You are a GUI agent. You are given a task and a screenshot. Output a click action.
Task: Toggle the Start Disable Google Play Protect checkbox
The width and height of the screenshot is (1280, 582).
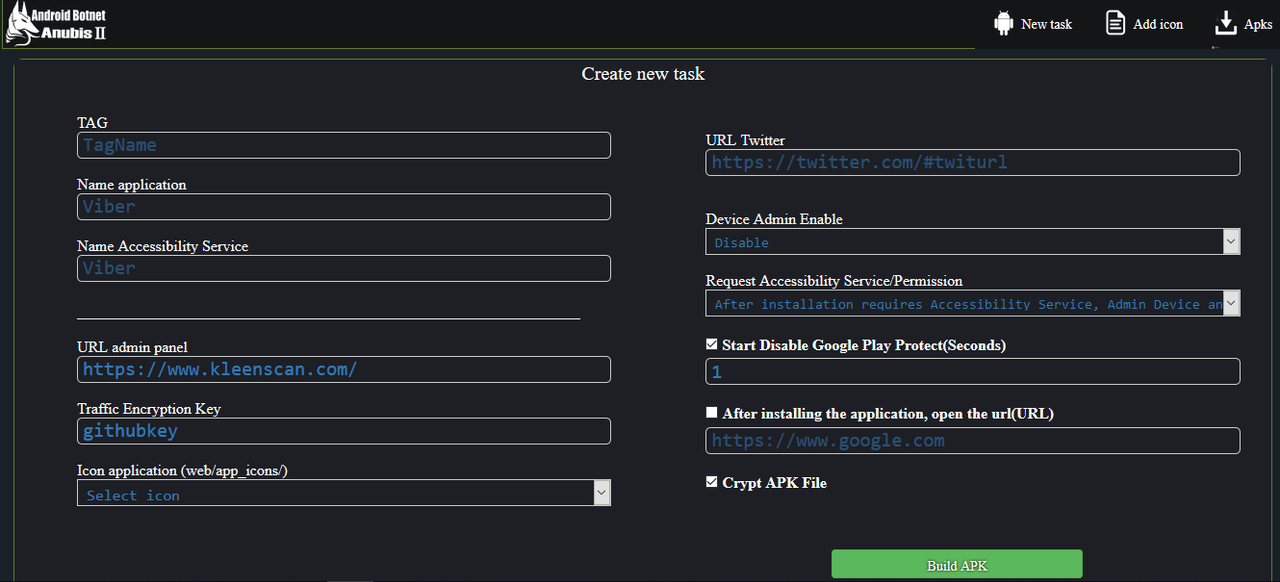click(x=712, y=344)
